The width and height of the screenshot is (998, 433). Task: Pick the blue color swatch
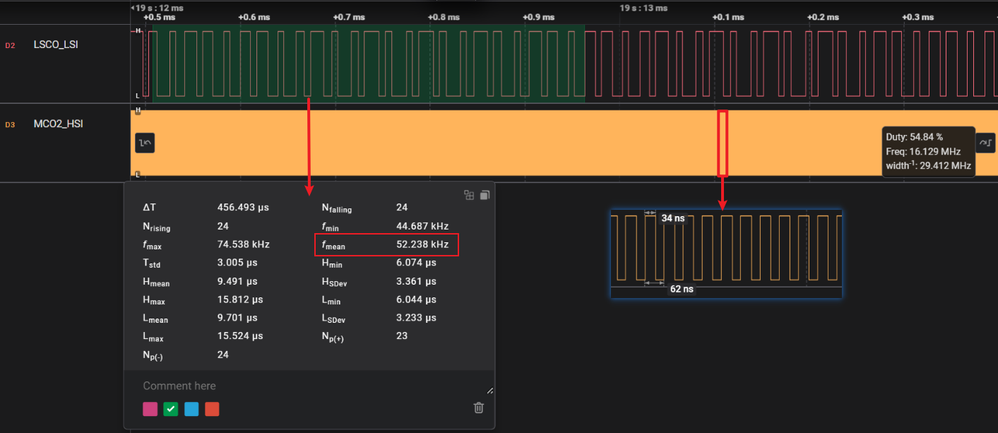coord(191,408)
